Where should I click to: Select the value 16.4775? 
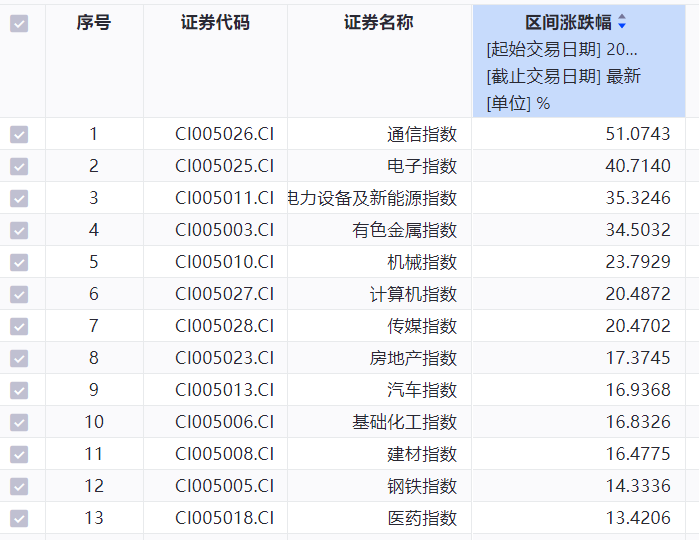click(638, 454)
